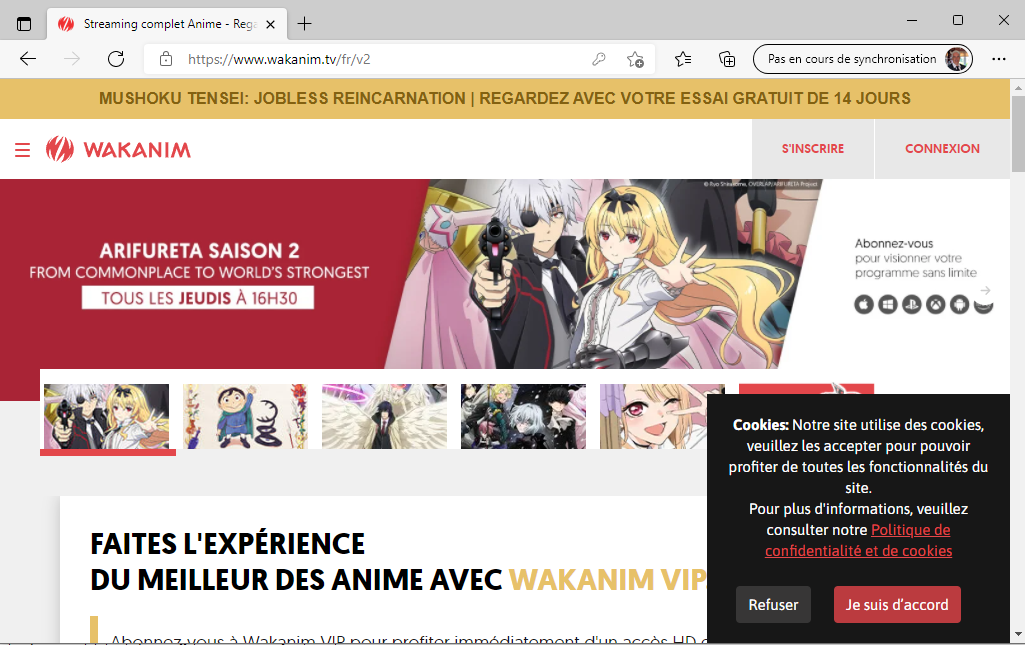Select the dark group anime thumbnail
The height and width of the screenshot is (645, 1025).
pyautogui.click(x=524, y=417)
